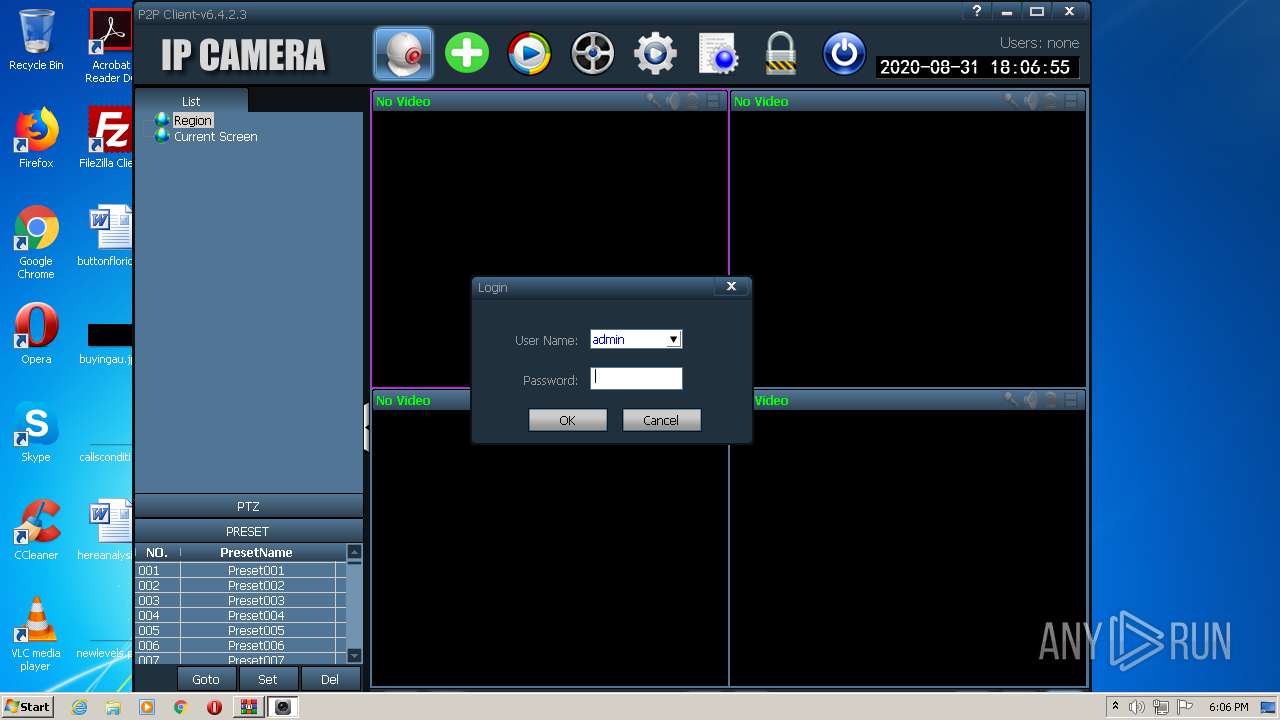1280x720 pixels.
Task: Select the Preset001 row
Action: 240,570
